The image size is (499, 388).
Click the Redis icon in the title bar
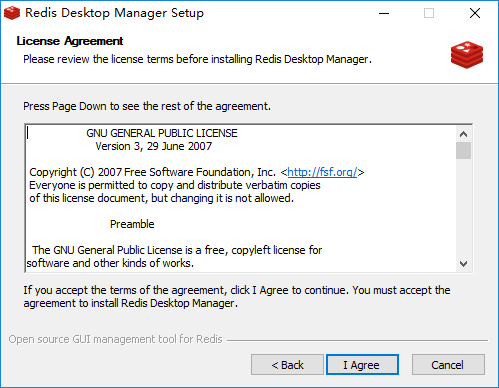point(12,13)
